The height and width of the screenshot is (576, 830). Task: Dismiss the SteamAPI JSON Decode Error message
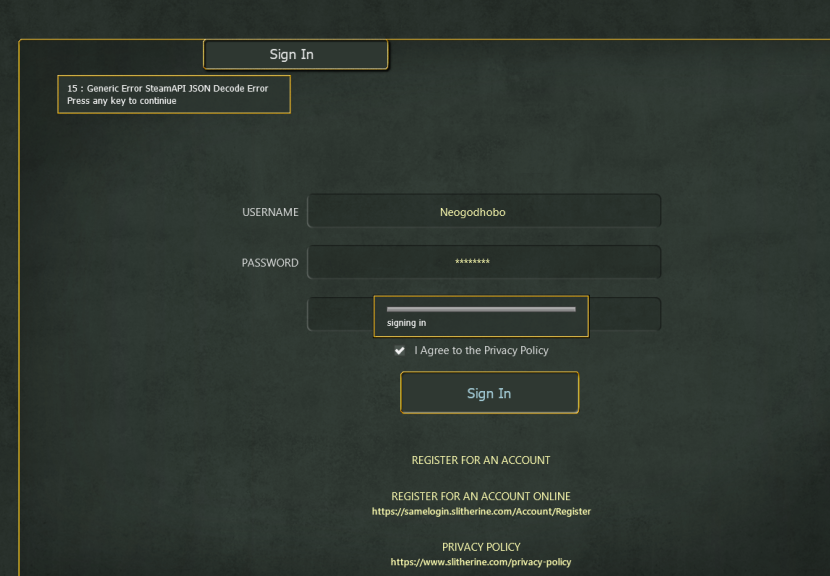(174, 94)
